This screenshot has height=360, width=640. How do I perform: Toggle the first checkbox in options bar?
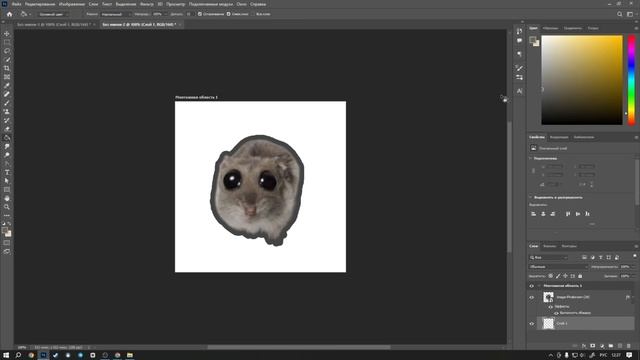(200, 14)
